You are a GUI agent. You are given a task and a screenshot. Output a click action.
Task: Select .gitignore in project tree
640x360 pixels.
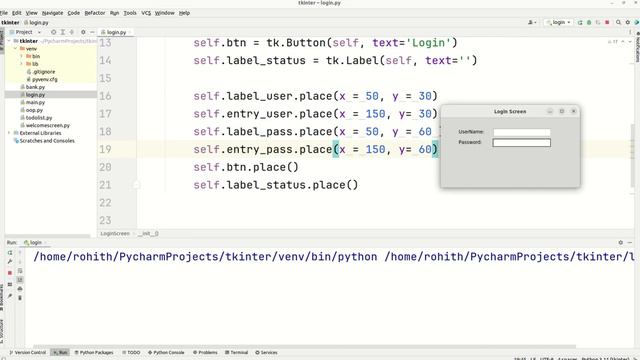[x=41, y=72]
